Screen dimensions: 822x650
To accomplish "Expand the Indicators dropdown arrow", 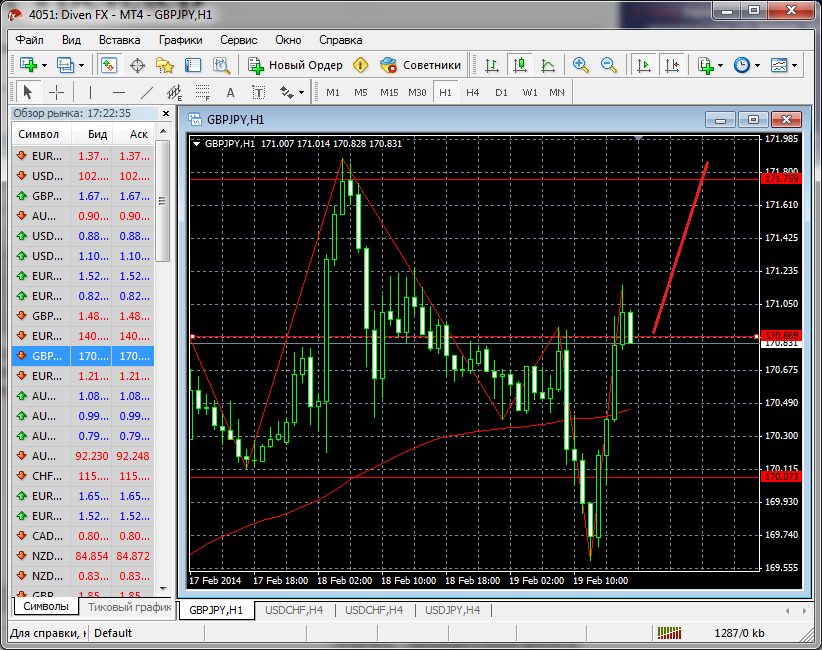I will pyautogui.click(x=720, y=66).
